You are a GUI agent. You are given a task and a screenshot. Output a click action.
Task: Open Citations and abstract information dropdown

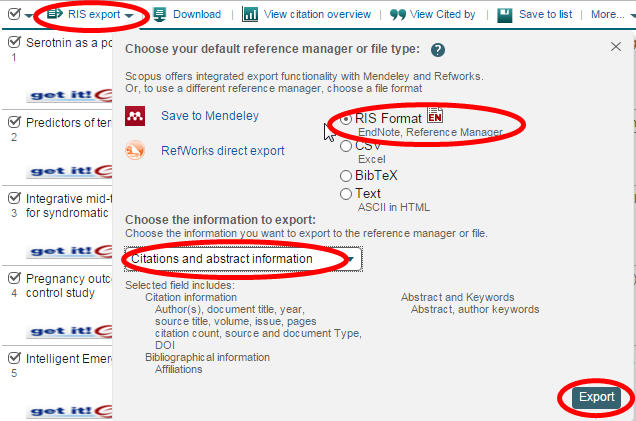[243, 259]
